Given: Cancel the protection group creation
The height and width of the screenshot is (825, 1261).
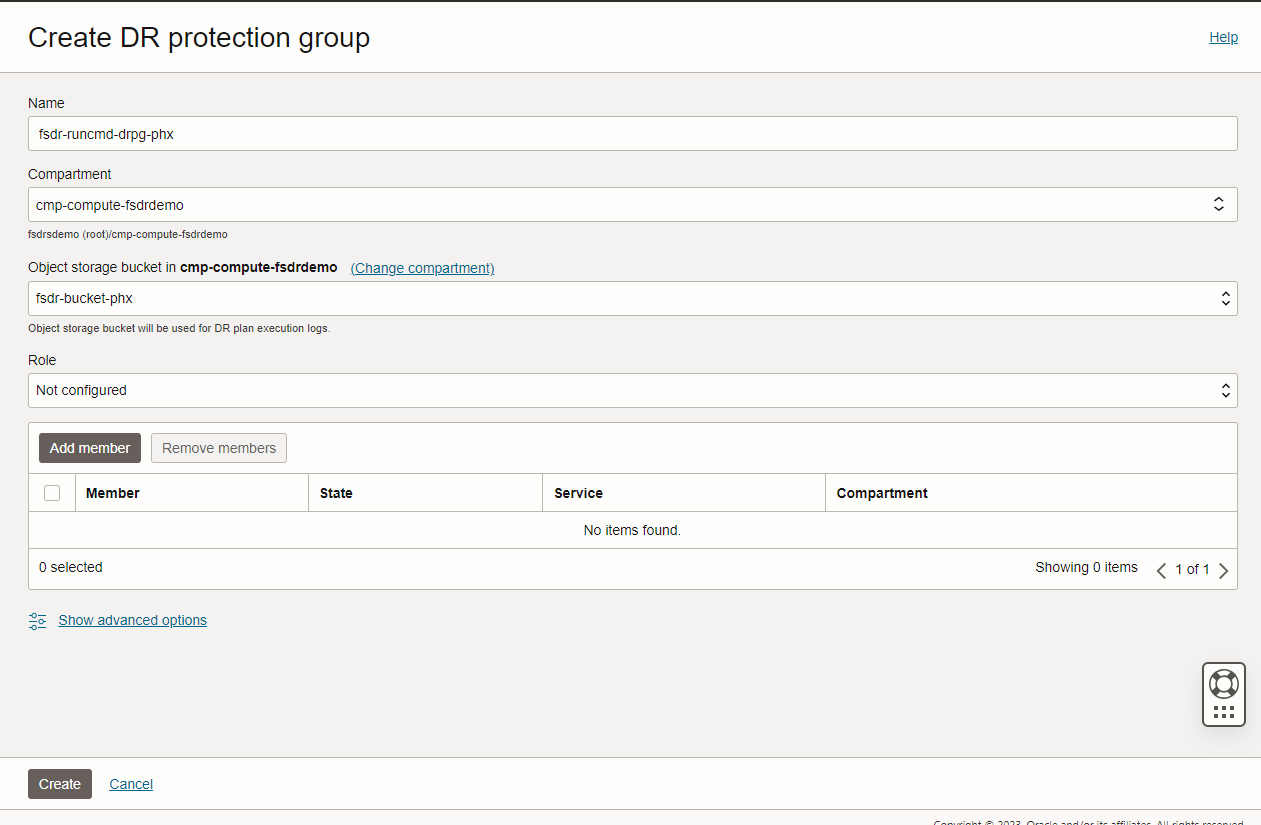Looking at the screenshot, I should click(131, 784).
